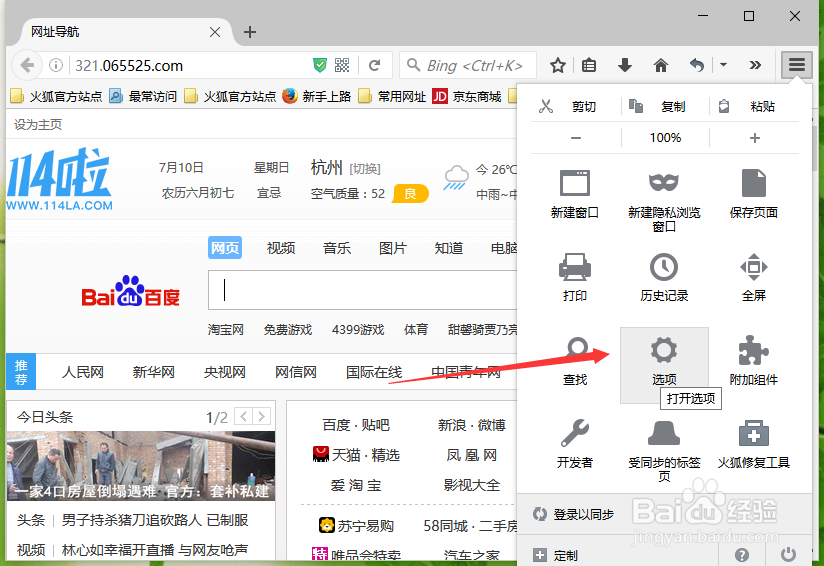Click 登录以同步 sign in to sync
This screenshot has height=566, width=824.
pyautogui.click(x=583, y=514)
